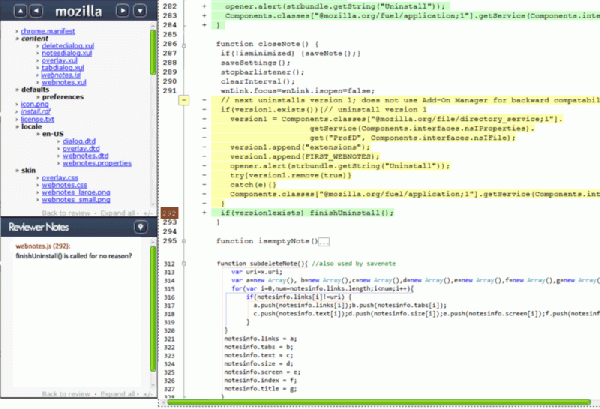
Task: Open license.txt file
Action: 38,119
